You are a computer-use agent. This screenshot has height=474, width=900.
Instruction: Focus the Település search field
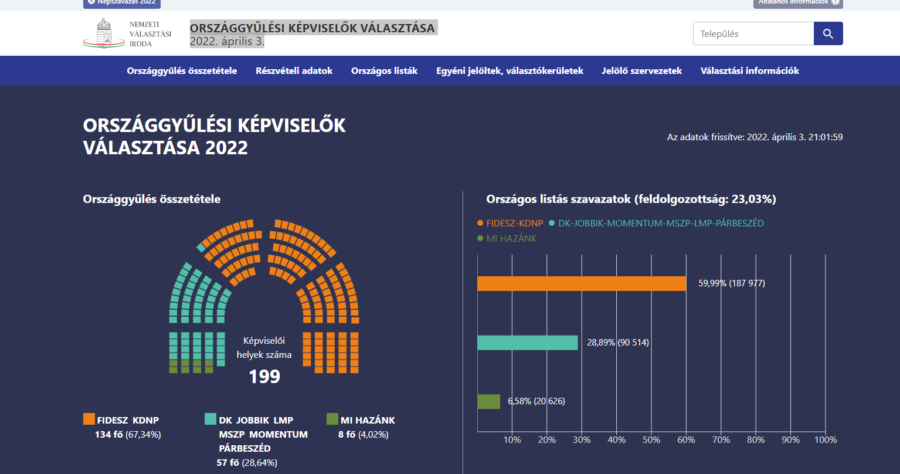753,33
